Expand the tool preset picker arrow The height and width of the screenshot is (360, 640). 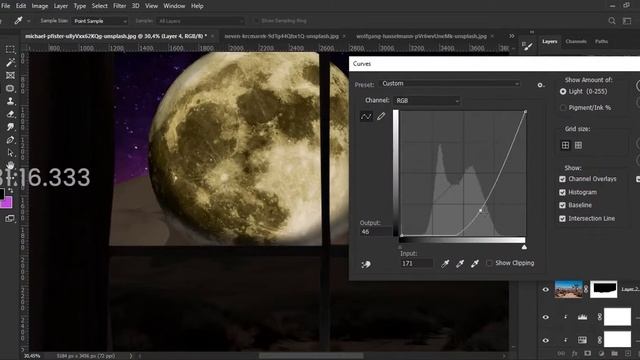pyautogui.click(x=29, y=21)
